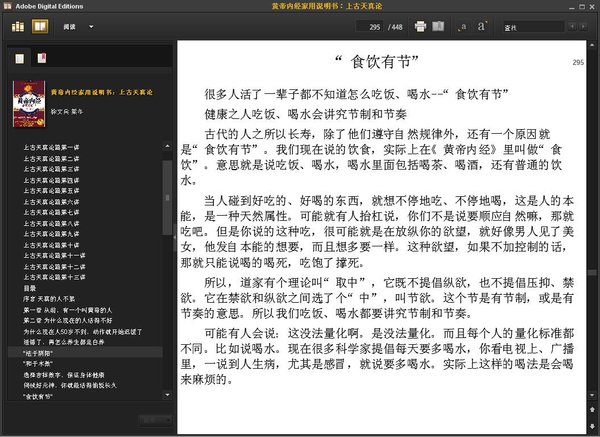The image size is (600, 437).
Task: Open the 第二章 chapter entry
Action: coord(67,321)
